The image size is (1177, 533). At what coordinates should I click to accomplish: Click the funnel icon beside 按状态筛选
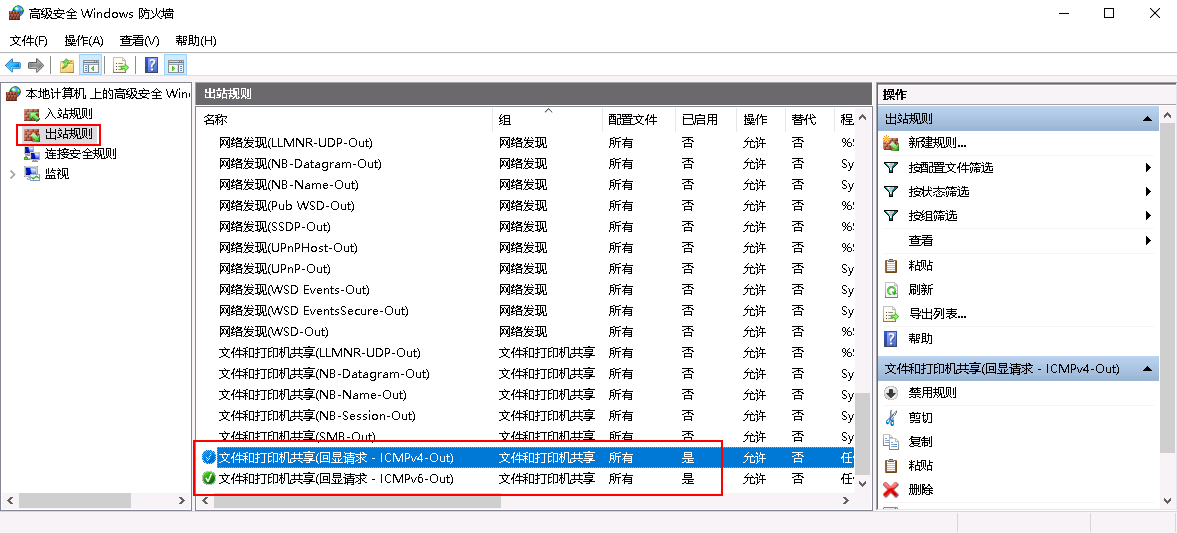tap(891, 191)
